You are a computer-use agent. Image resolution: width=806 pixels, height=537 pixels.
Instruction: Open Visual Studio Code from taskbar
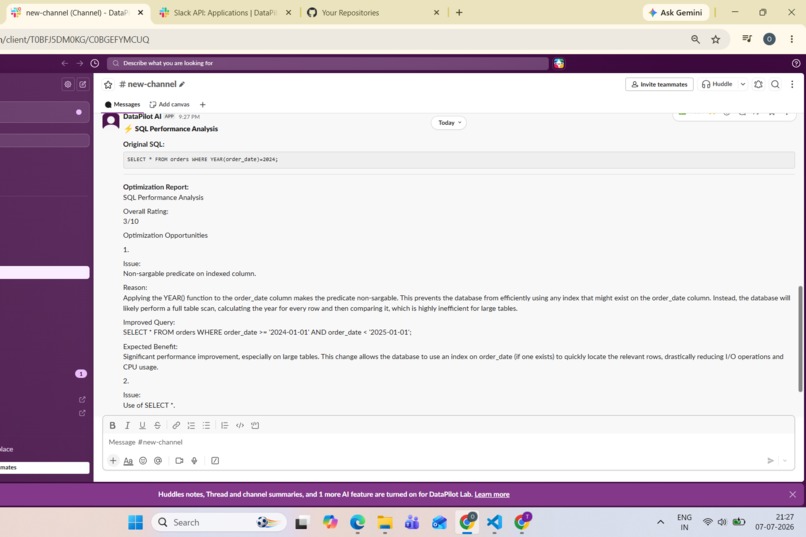click(494, 523)
